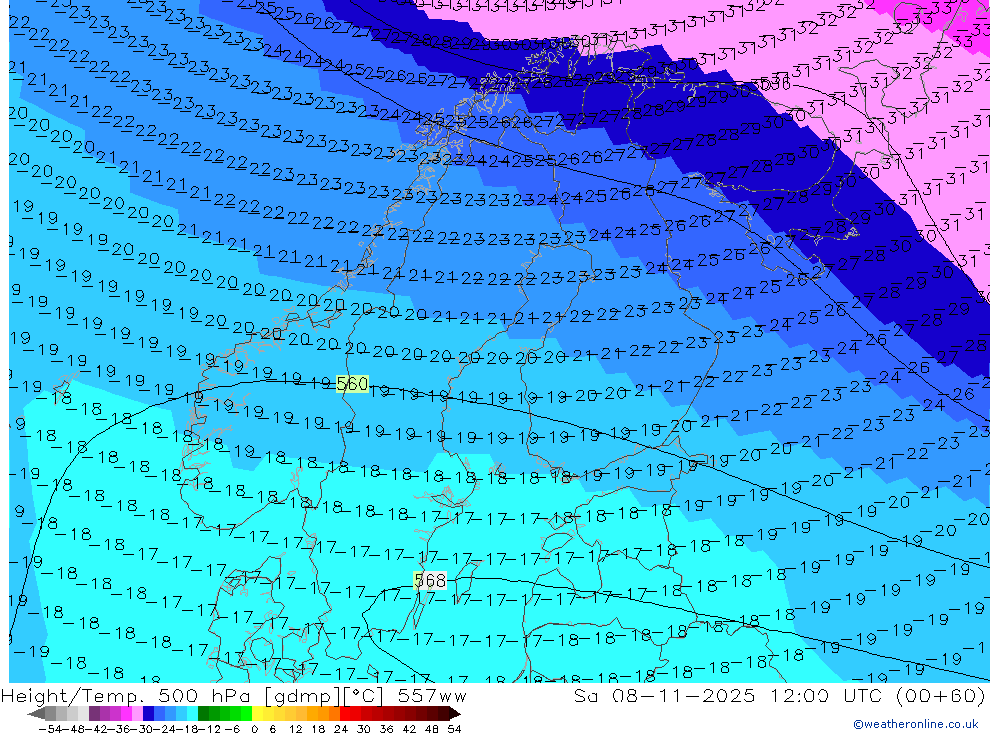1000x733 pixels.
Task: Click the 0 label on the colour scale
Action: (x=254, y=729)
